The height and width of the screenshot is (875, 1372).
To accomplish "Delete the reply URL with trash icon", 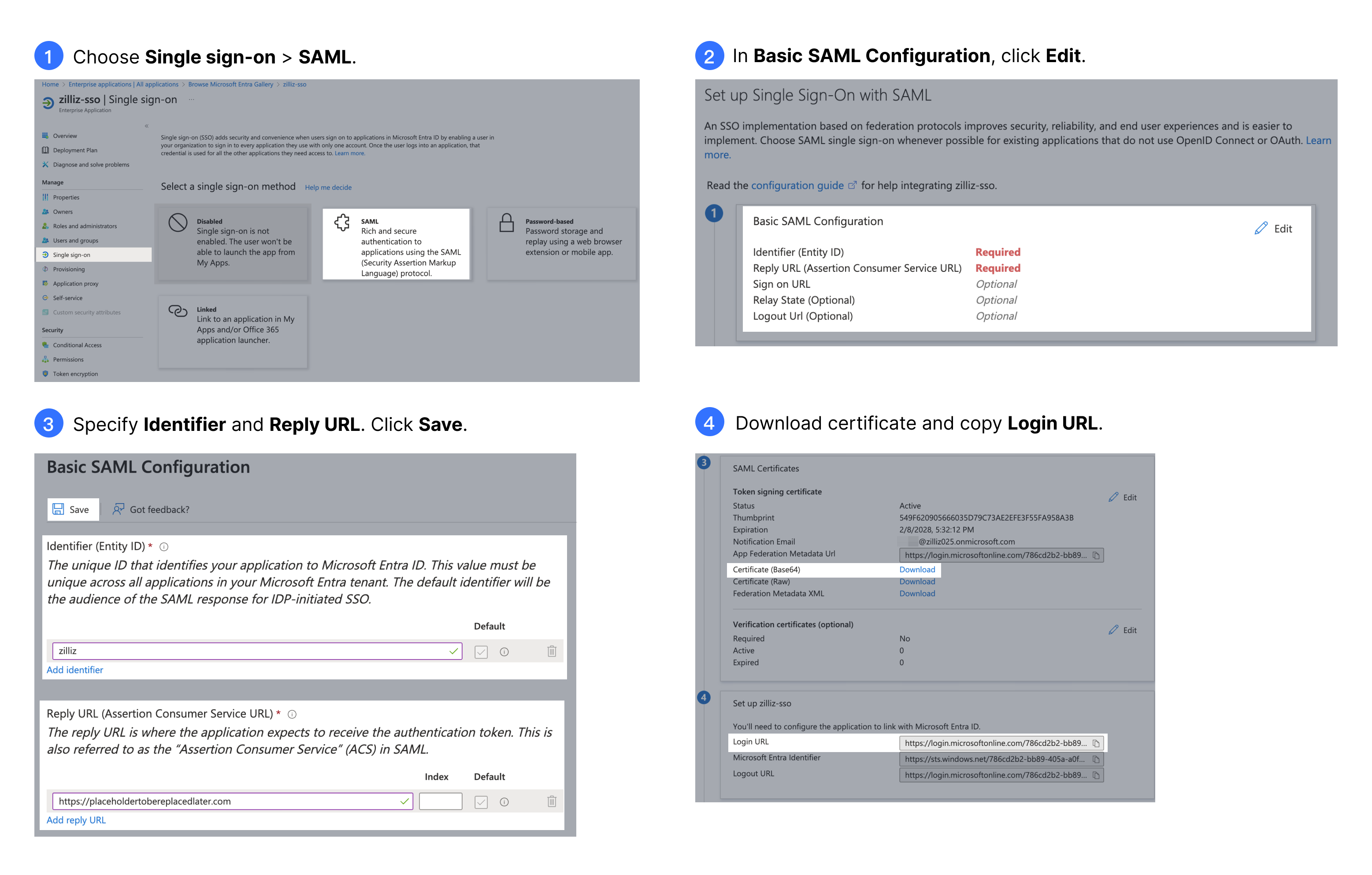I will [552, 801].
